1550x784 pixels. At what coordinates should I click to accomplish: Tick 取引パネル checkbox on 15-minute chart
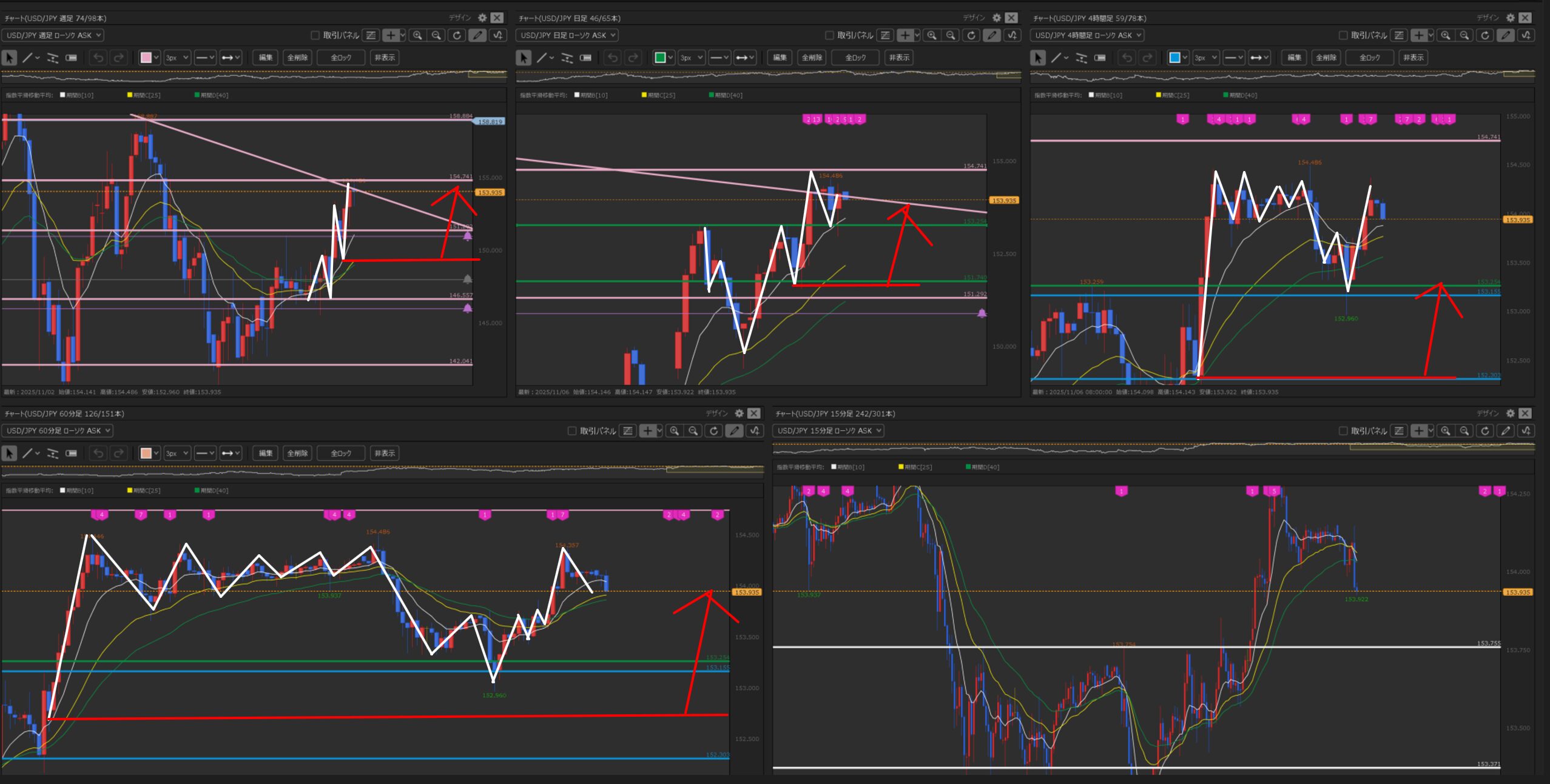(1343, 431)
